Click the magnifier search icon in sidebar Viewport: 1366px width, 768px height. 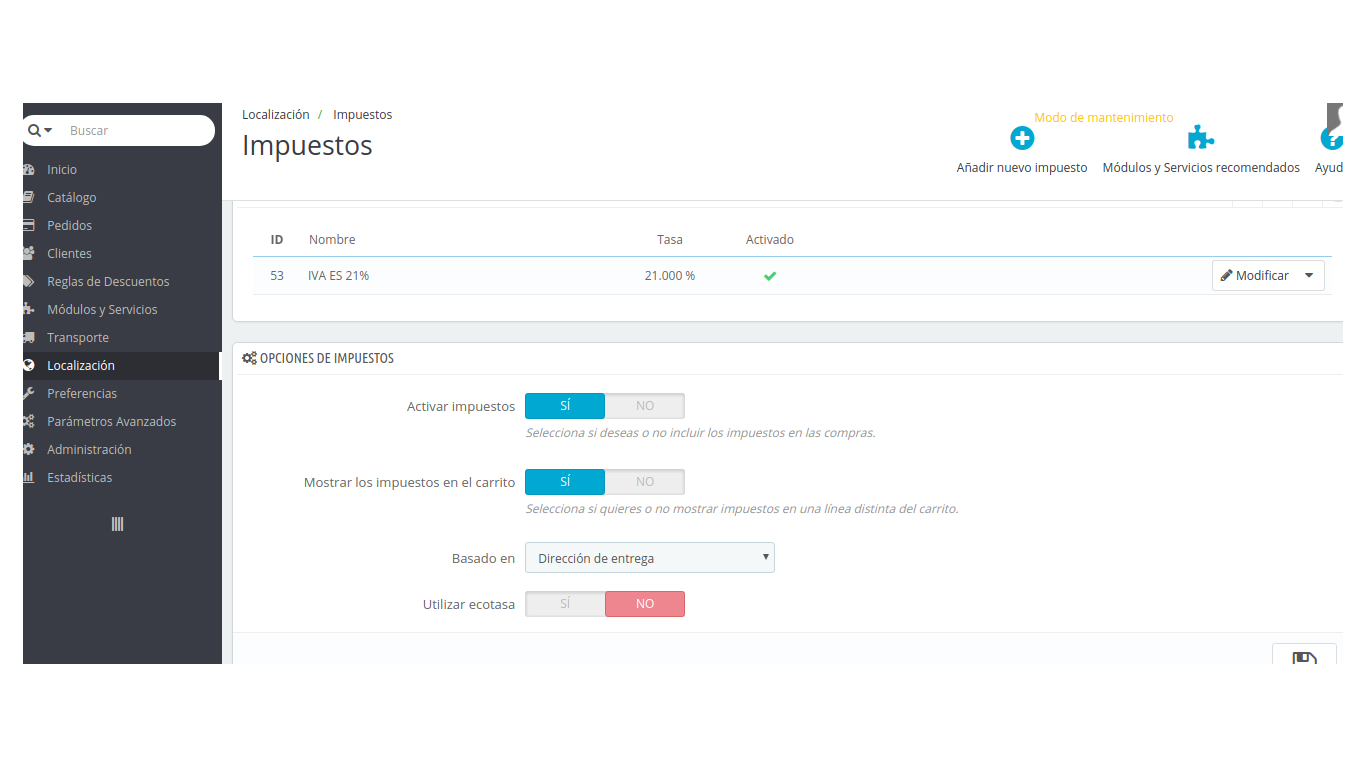coord(34,130)
